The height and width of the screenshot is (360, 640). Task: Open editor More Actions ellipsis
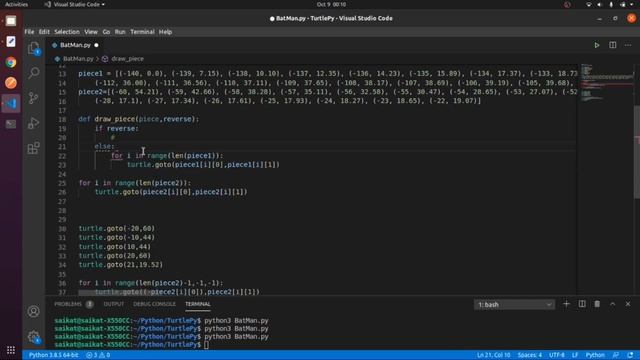tap(628, 45)
